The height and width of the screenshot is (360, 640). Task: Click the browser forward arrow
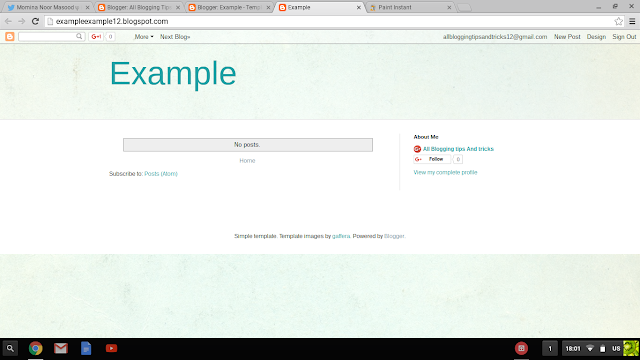click(22, 21)
